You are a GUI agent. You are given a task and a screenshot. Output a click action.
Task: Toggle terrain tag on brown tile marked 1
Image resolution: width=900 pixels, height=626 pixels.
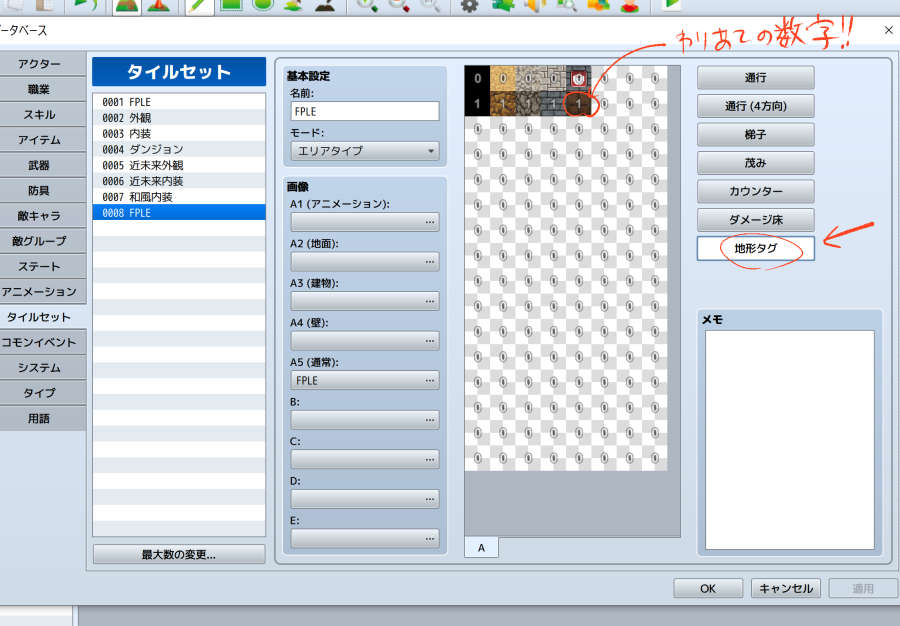click(579, 104)
